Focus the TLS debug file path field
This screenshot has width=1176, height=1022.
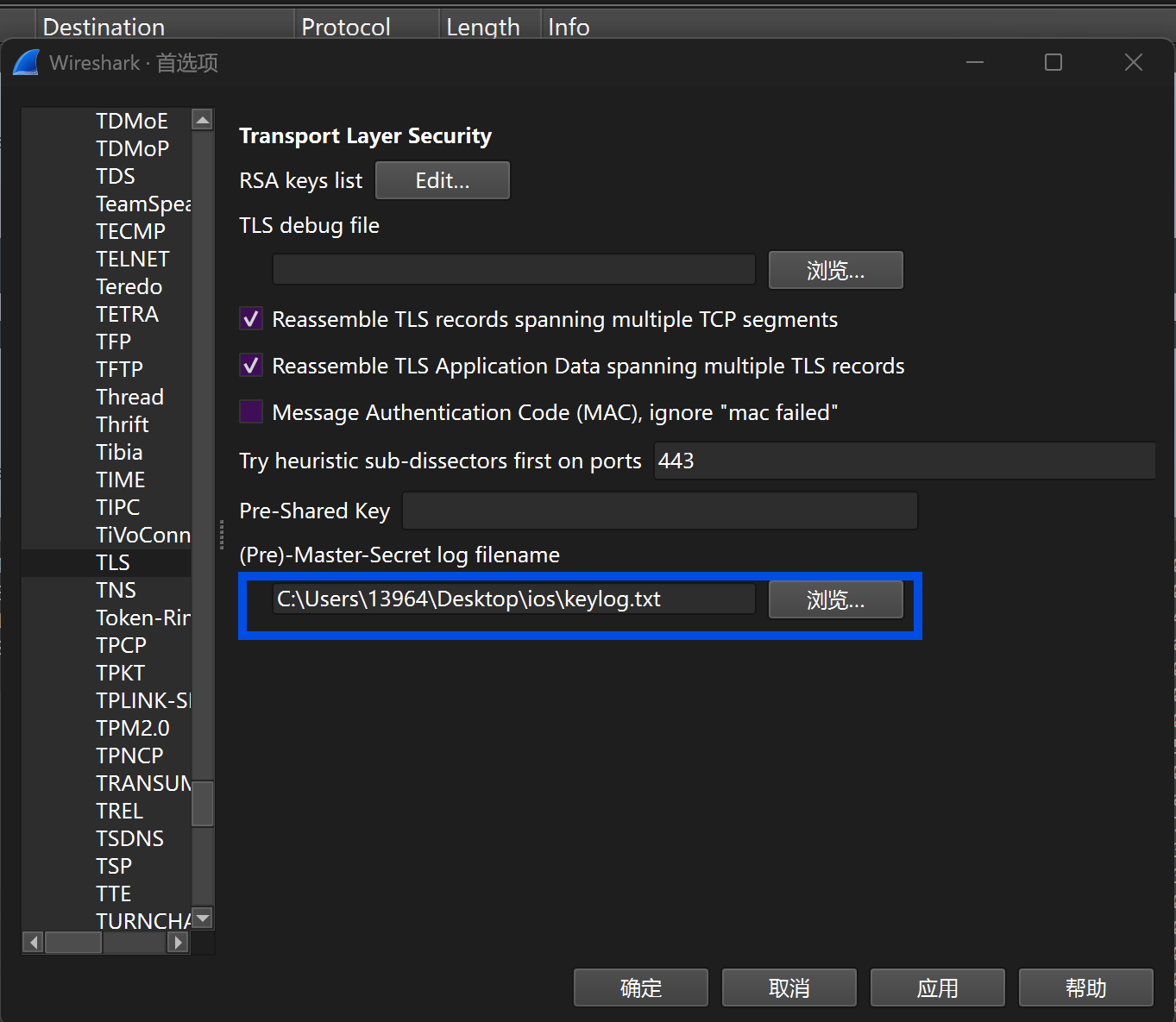coord(514,270)
